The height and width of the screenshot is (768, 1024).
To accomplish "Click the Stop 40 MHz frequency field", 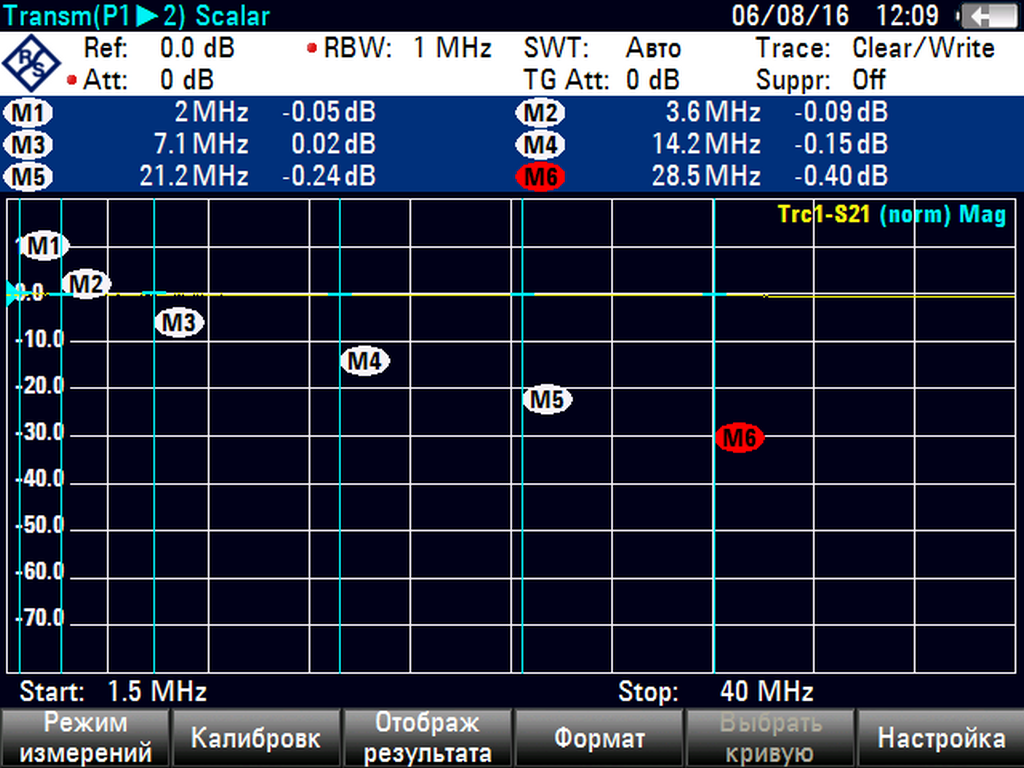I will coord(715,691).
